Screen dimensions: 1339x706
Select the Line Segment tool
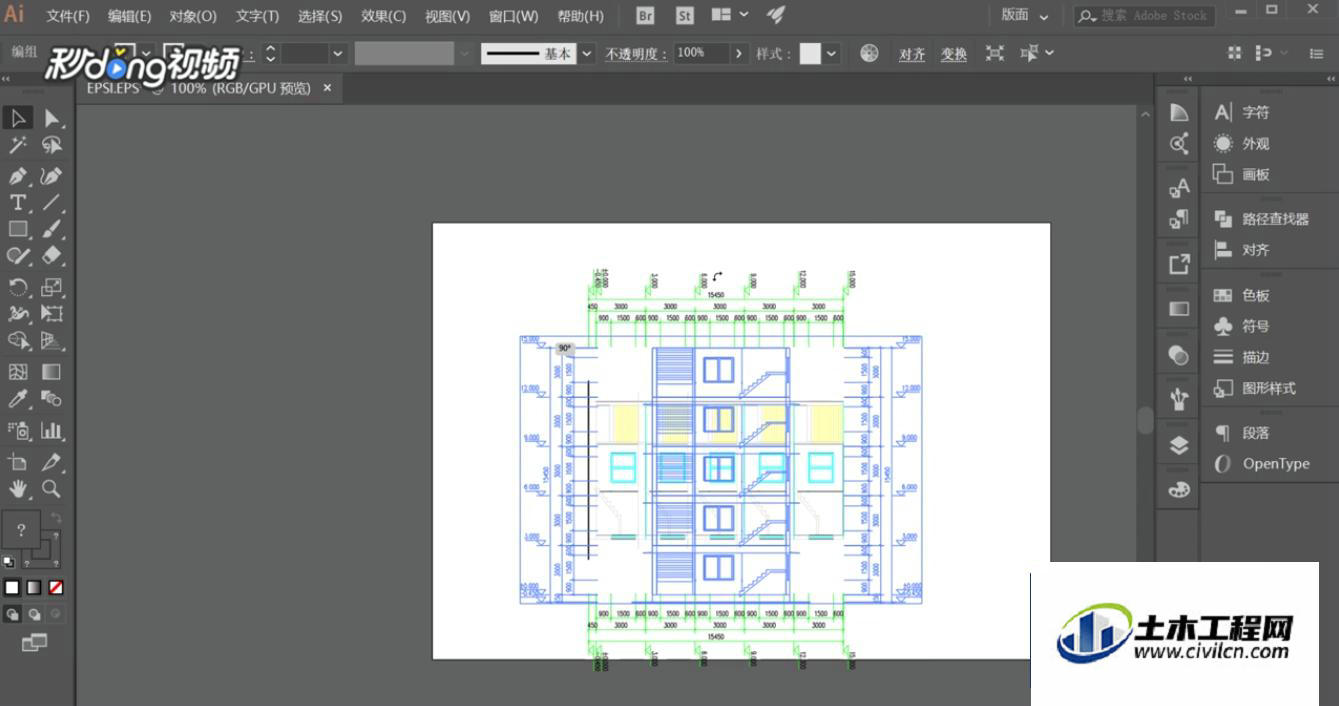(x=52, y=202)
